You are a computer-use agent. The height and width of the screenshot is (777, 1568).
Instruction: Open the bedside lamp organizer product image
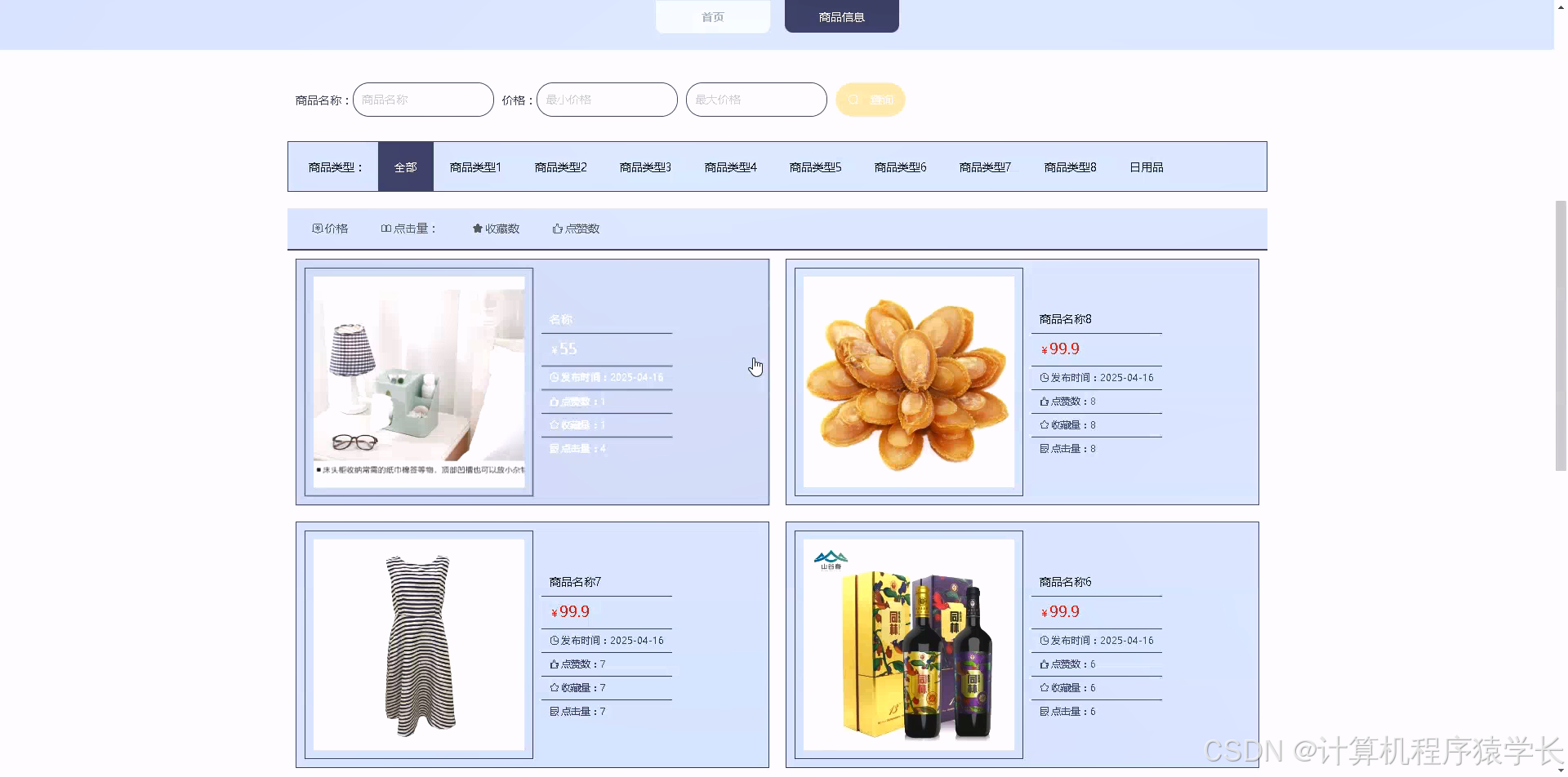coord(419,382)
